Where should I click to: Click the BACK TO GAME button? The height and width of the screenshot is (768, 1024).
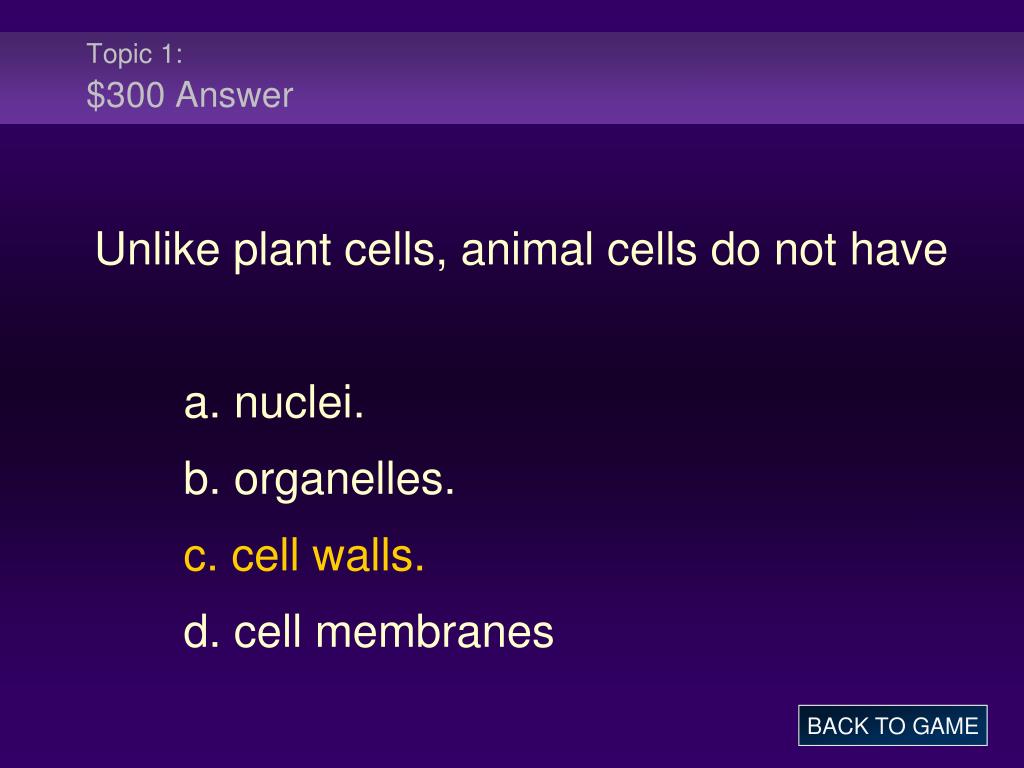click(892, 725)
